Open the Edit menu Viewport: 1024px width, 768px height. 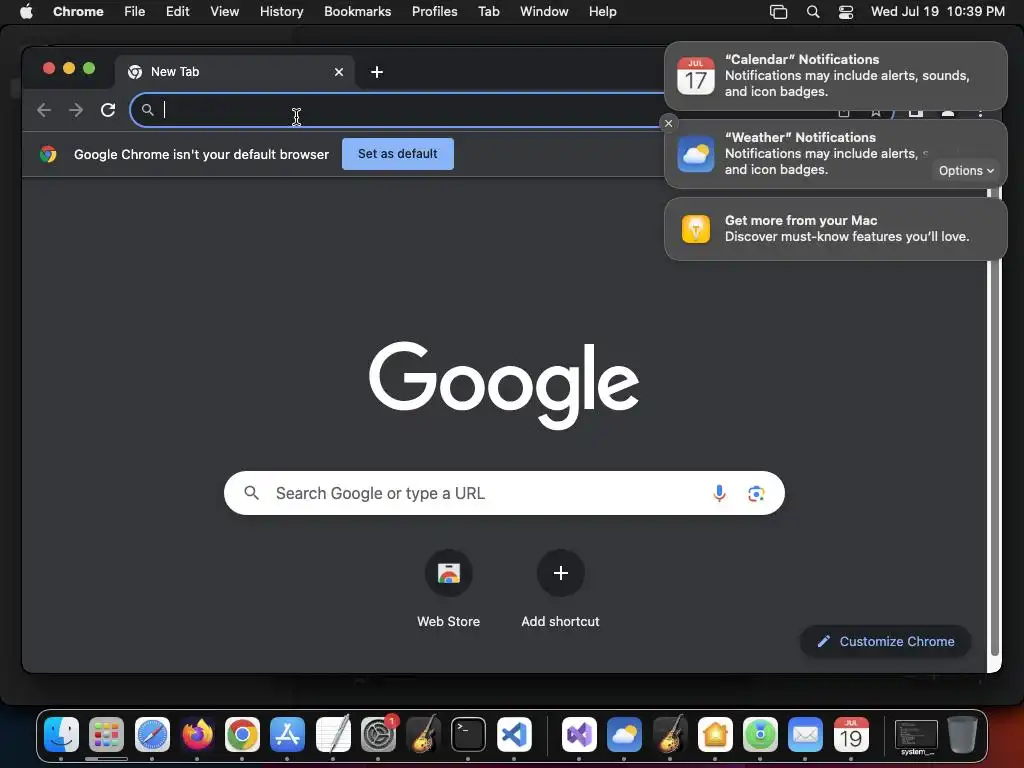pyautogui.click(x=178, y=12)
